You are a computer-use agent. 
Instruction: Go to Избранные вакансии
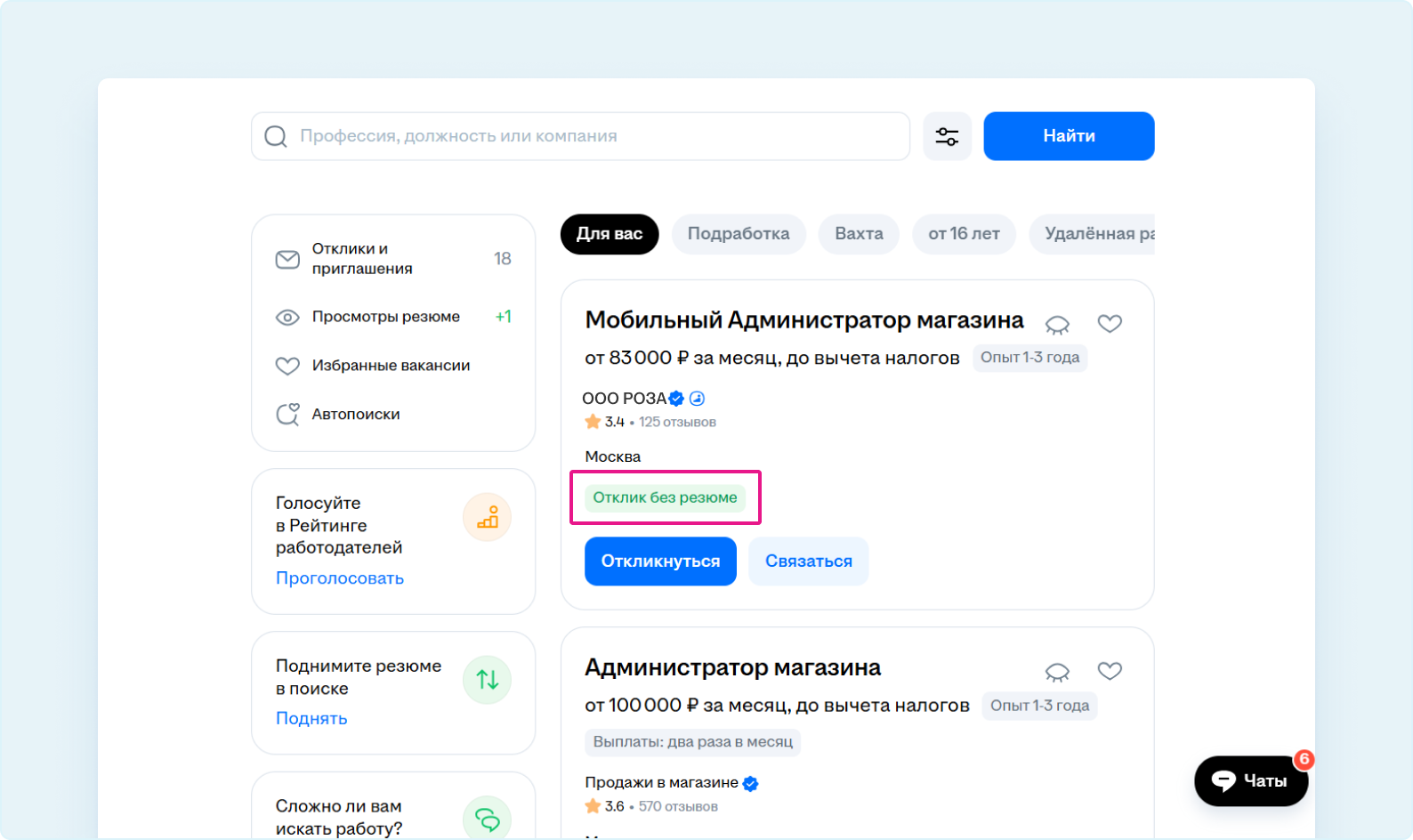click(390, 366)
